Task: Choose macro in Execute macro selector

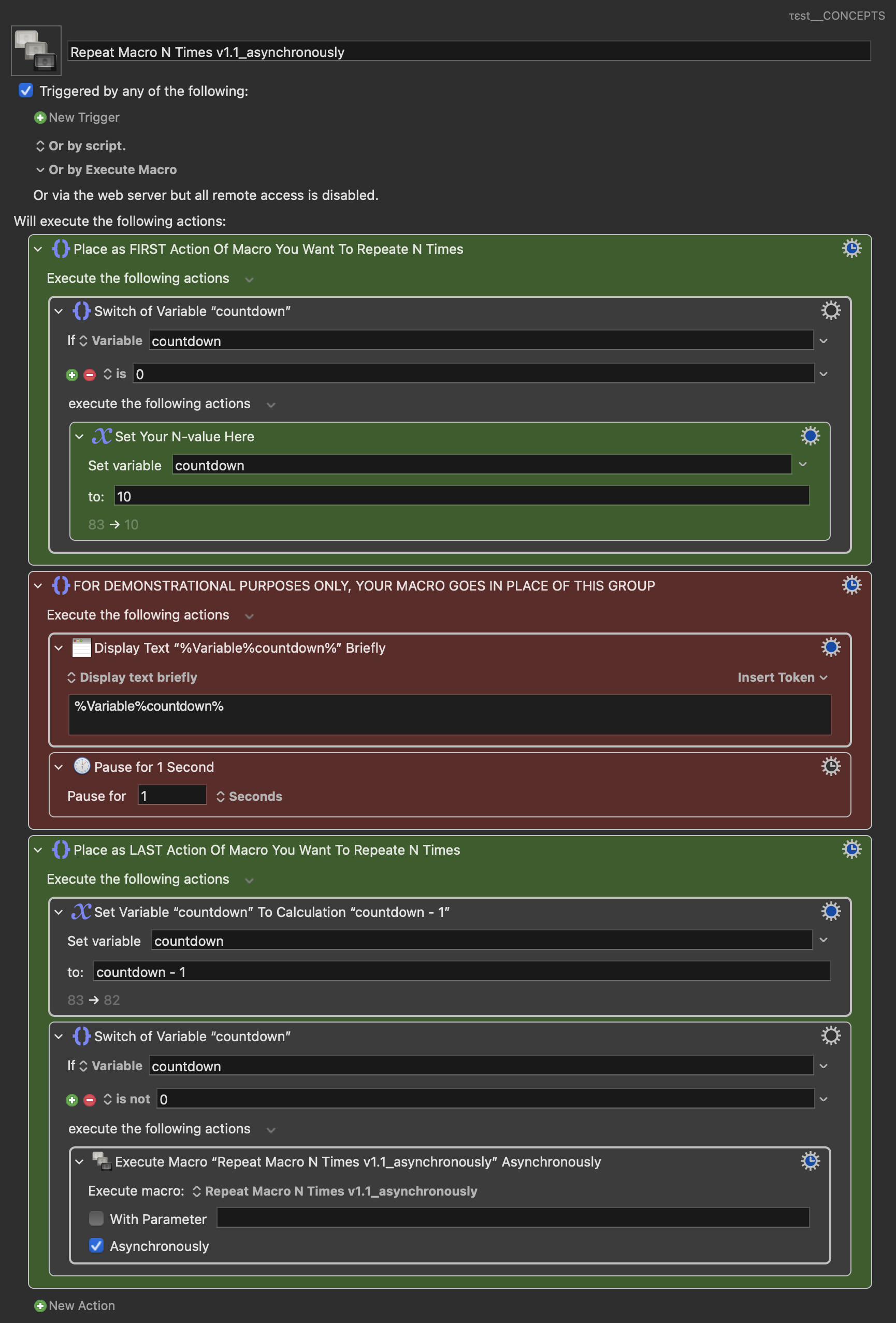Action: coord(335,1191)
